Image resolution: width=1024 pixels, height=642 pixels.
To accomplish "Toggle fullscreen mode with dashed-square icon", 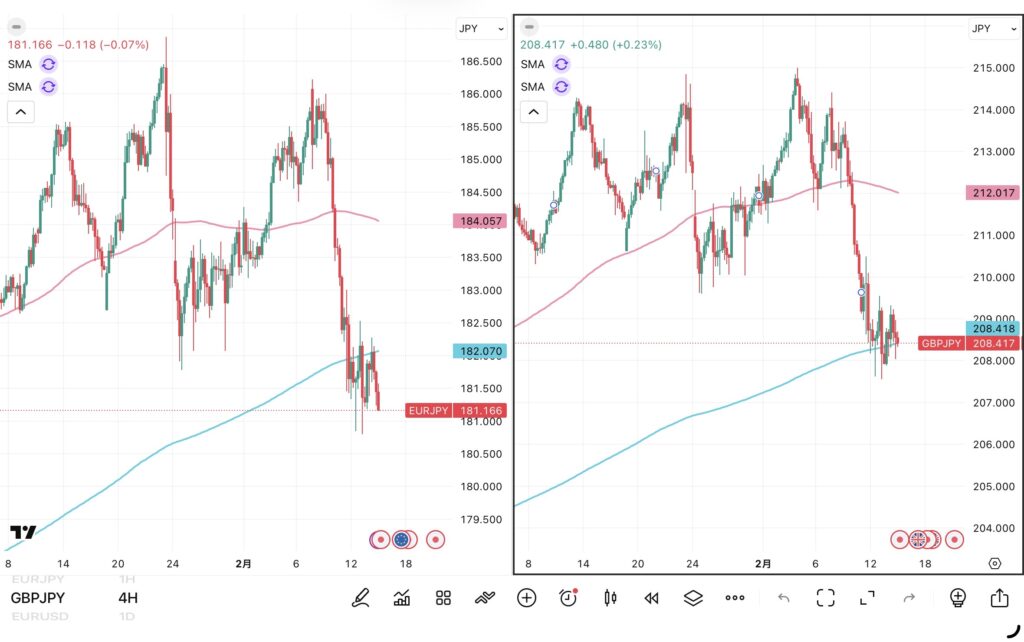I will (825, 598).
